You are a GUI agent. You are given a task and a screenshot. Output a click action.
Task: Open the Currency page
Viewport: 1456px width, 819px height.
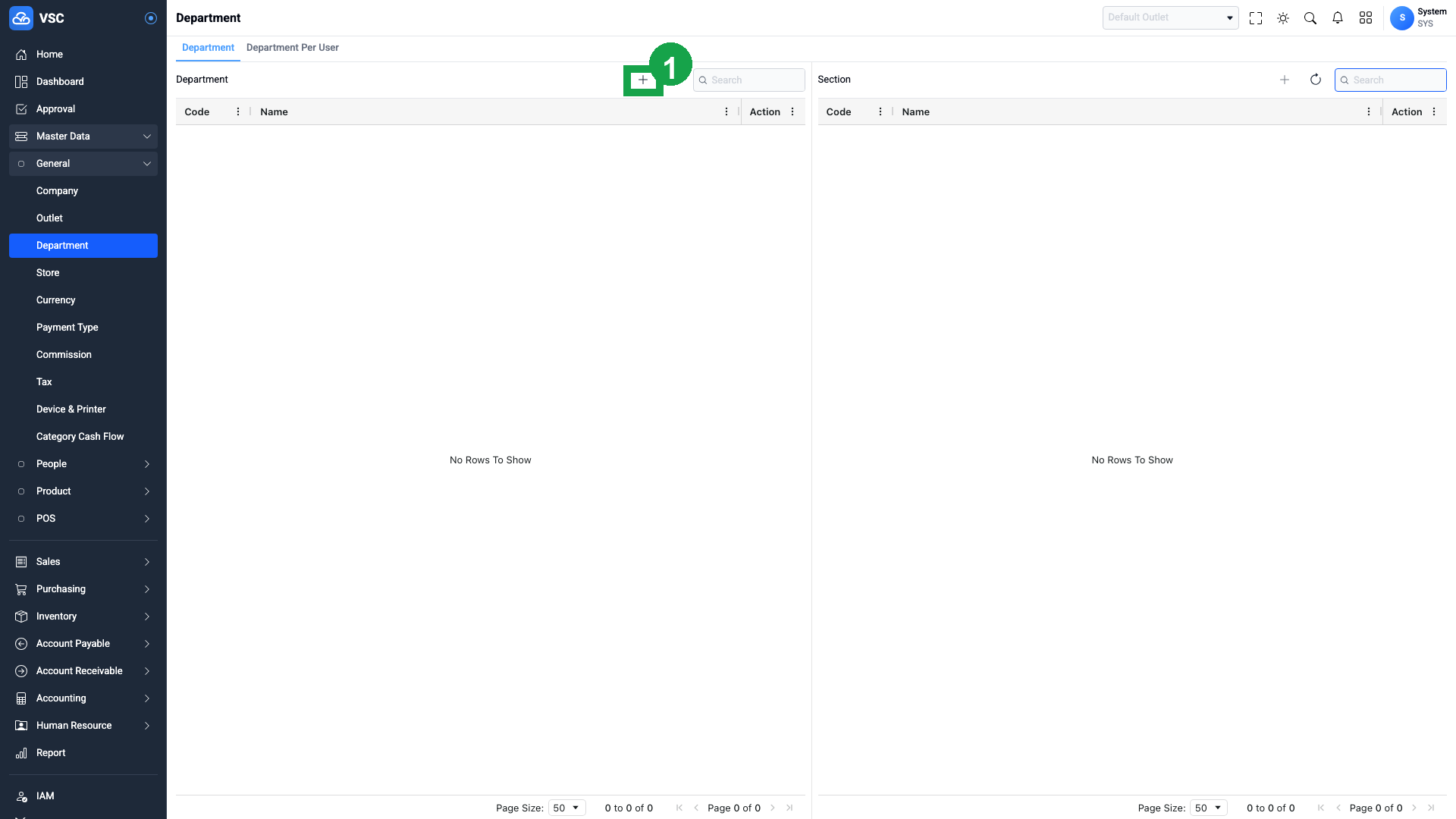pyautogui.click(x=83, y=300)
